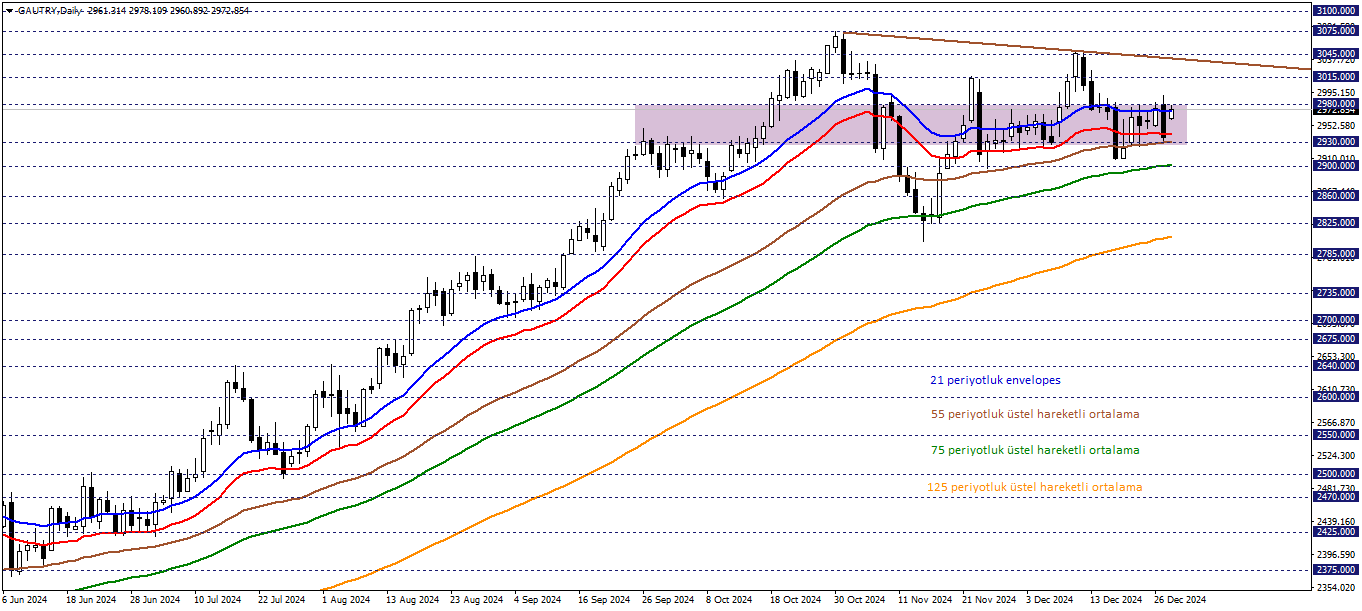Select the 2900.000 horizontal level price tag
1362x611 pixels.
(x=1335, y=166)
